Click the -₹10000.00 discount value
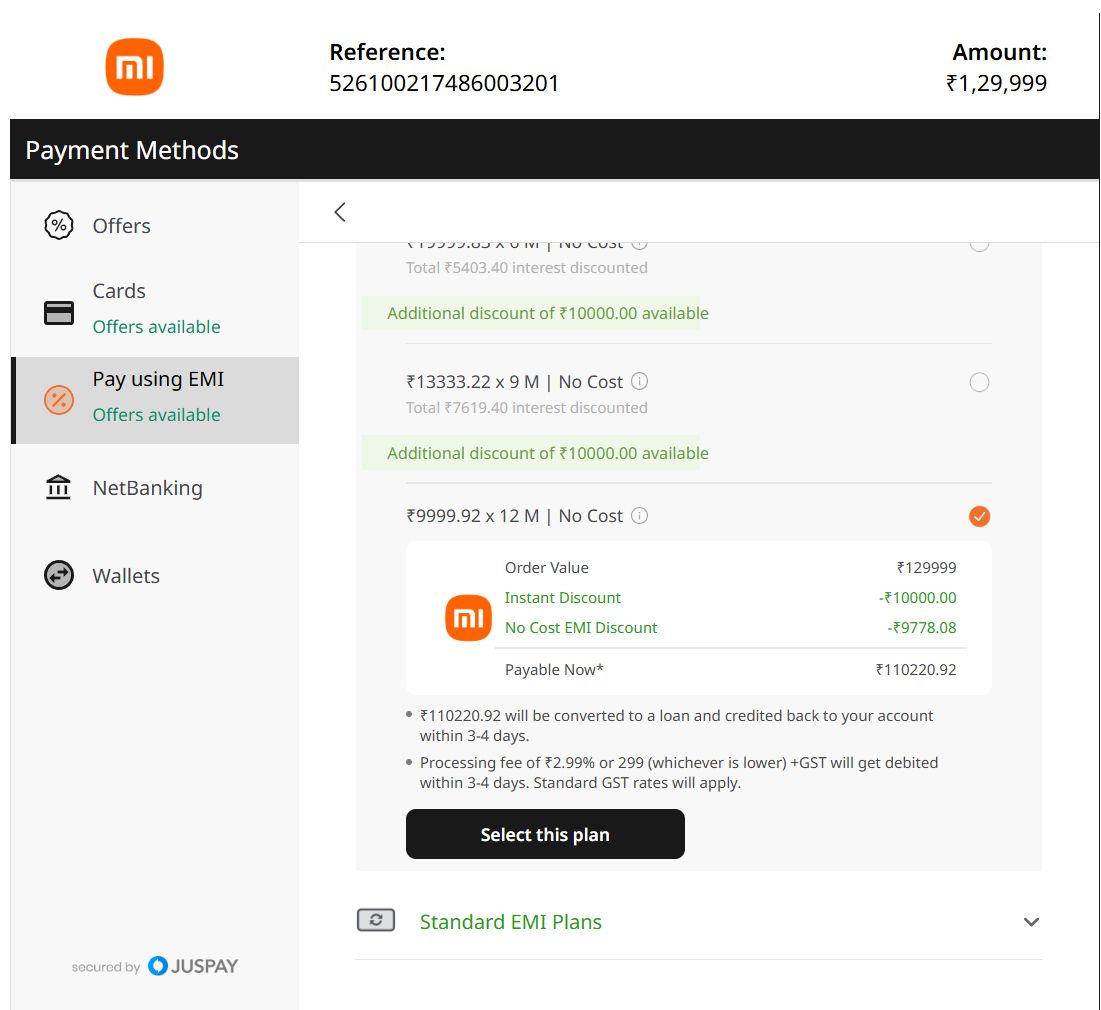 [917, 598]
